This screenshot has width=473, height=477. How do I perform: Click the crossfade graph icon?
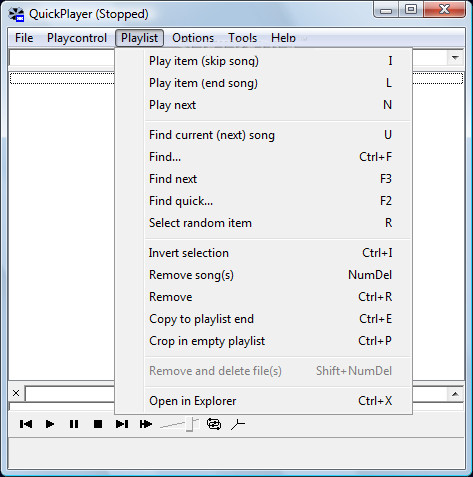tap(238, 424)
